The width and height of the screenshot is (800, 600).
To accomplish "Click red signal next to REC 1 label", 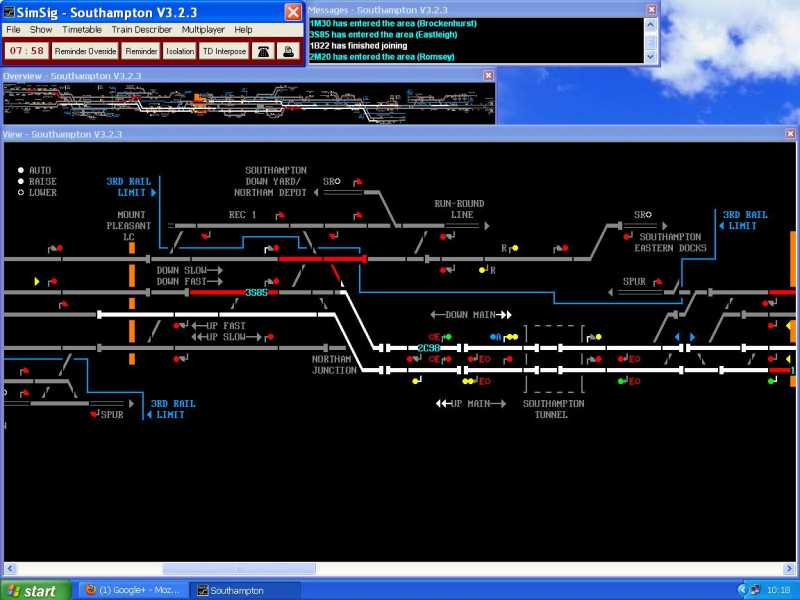I will 280,215.
